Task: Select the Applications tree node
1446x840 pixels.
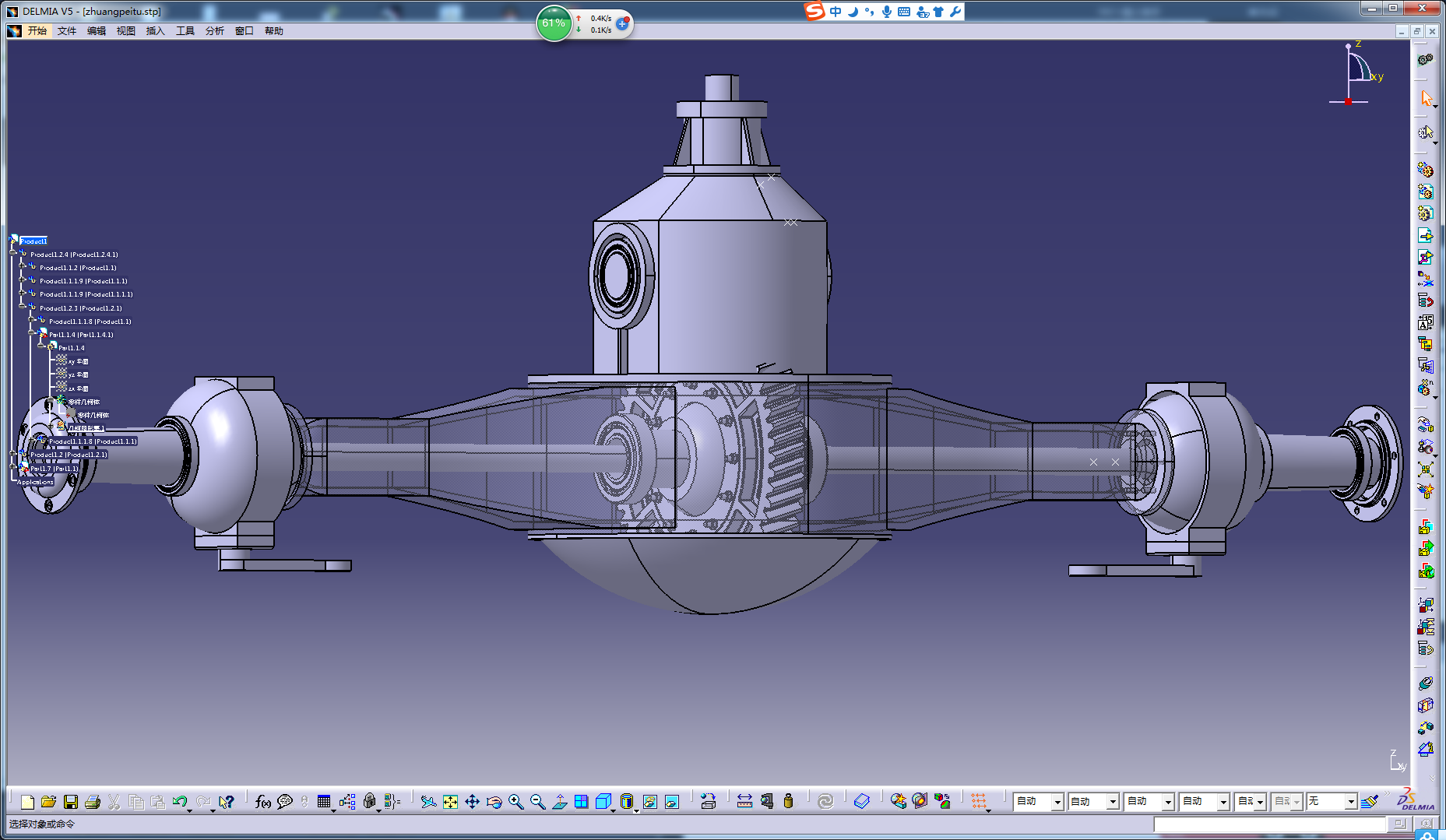Action: [36, 482]
